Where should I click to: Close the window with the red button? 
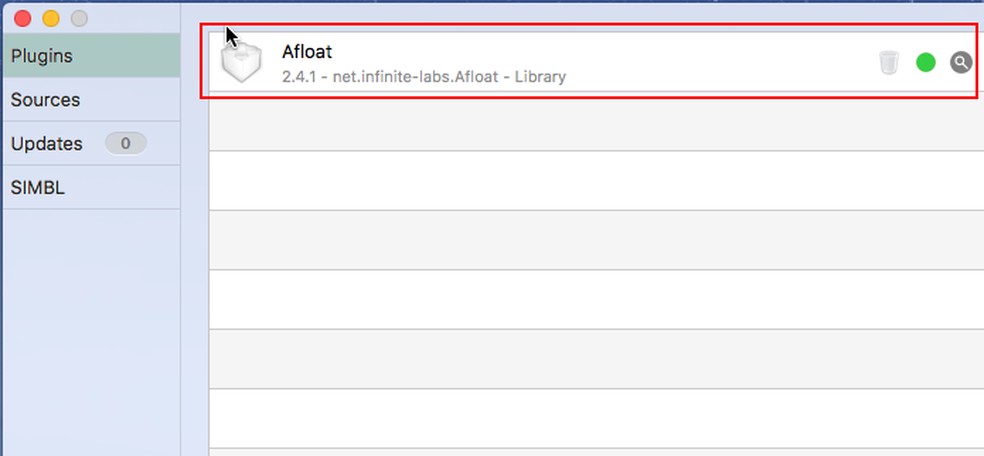click(x=23, y=18)
